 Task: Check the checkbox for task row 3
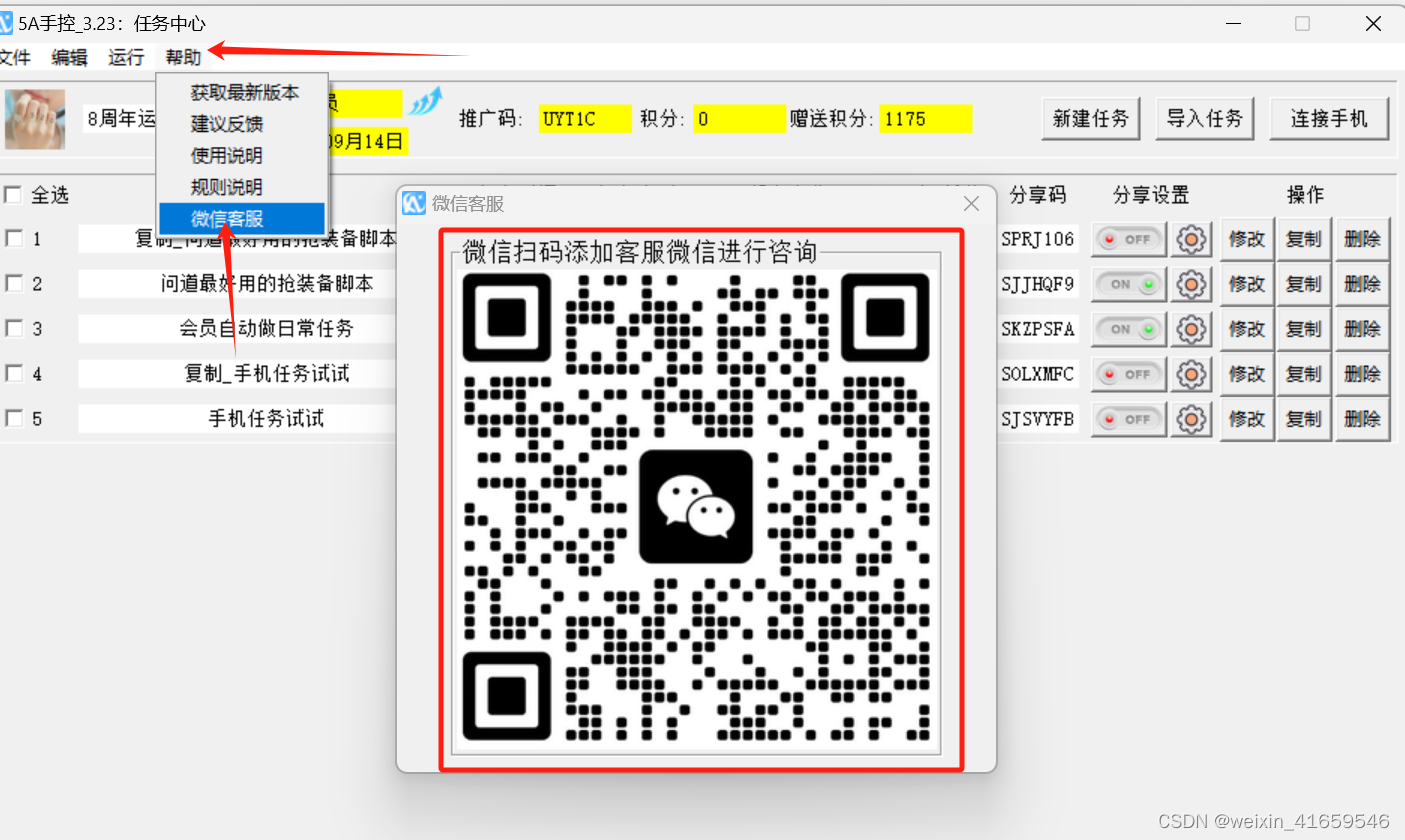(x=13, y=329)
